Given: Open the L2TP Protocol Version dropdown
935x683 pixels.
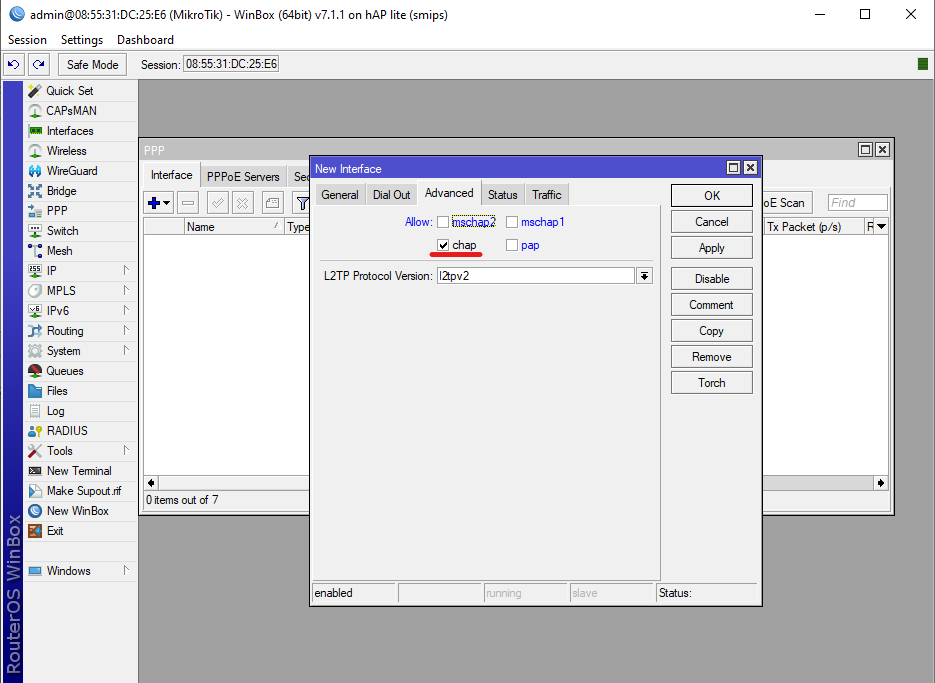Looking at the screenshot, I should point(644,276).
